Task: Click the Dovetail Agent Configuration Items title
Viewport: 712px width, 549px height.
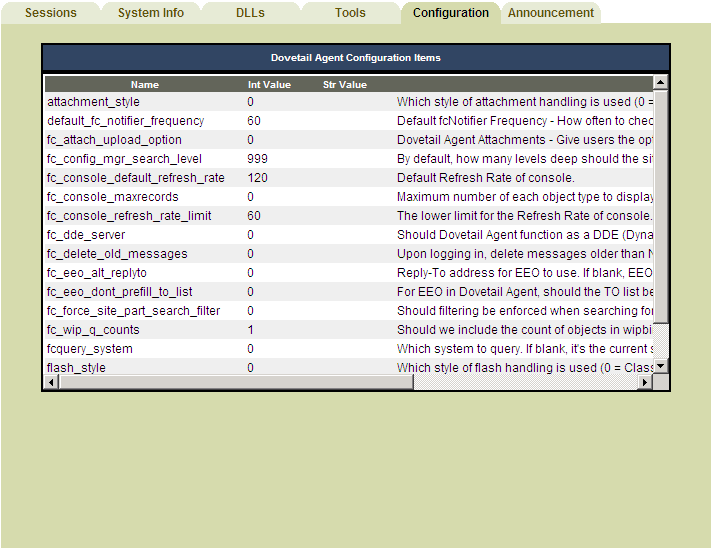Action: (x=356, y=58)
